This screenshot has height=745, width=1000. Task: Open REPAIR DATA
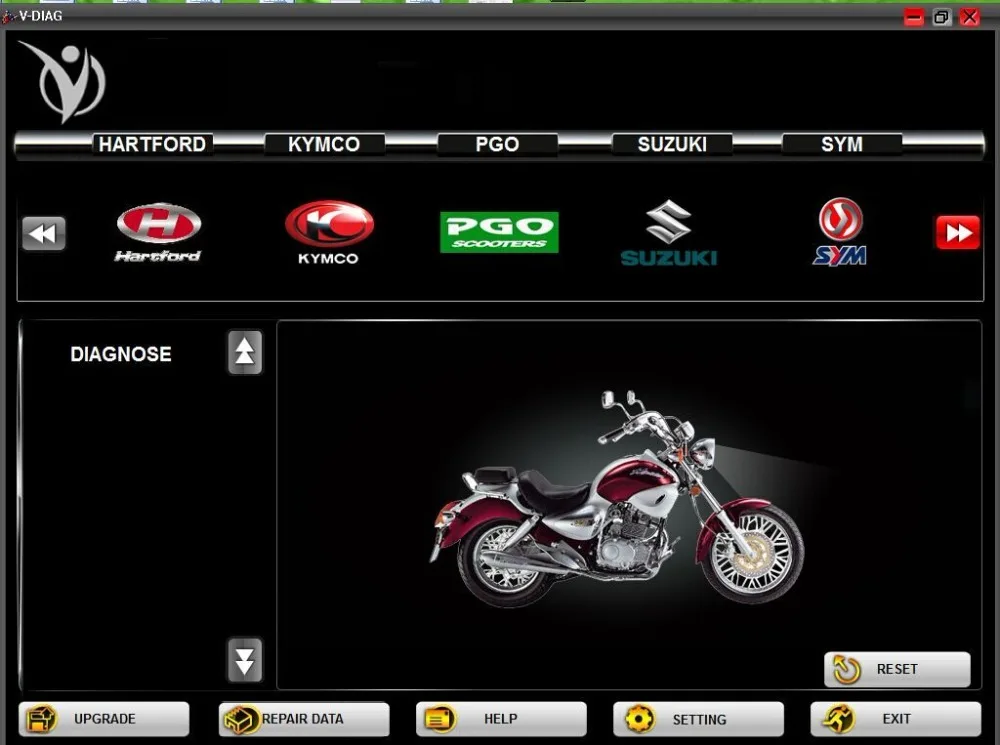(x=304, y=719)
